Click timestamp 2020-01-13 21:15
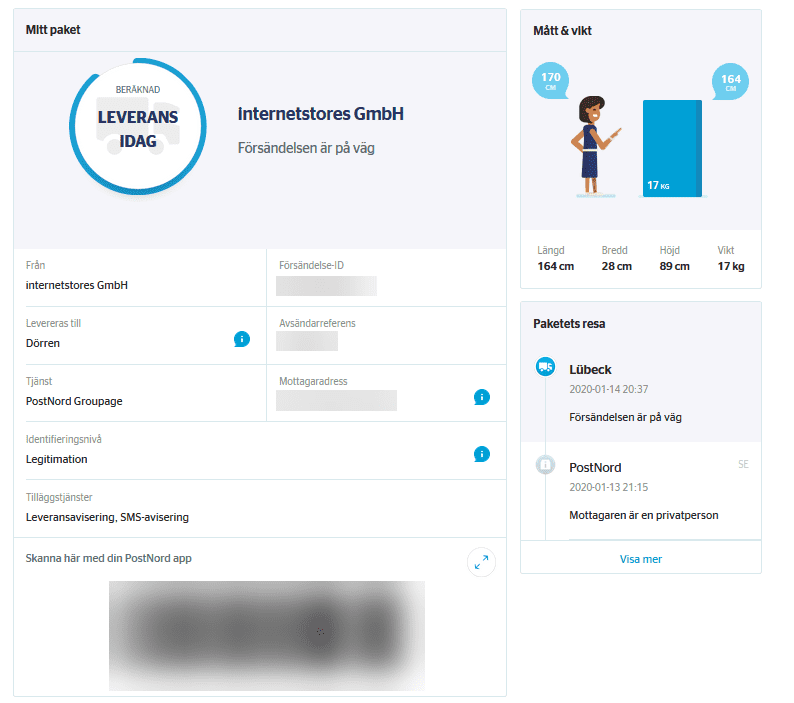This screenshot has width=794, height=703. pyautogui.click(x=609, y=487)
